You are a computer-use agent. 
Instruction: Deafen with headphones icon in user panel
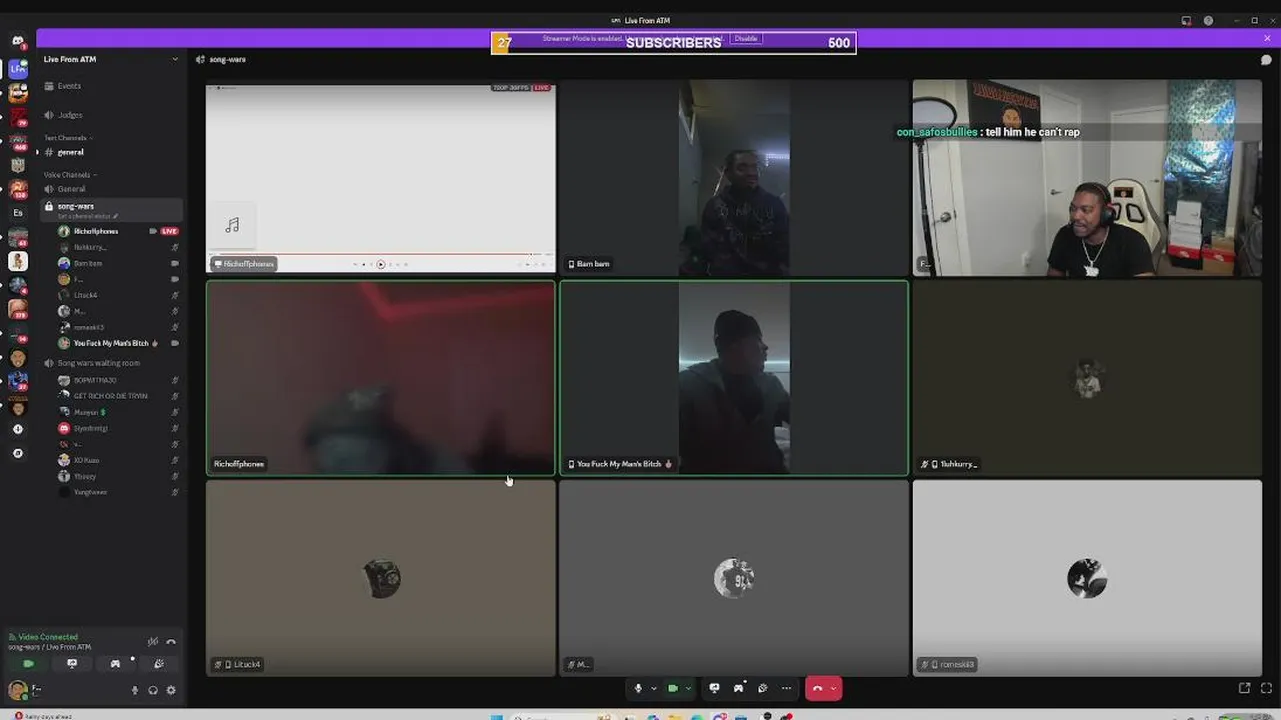tap(153, 690)
